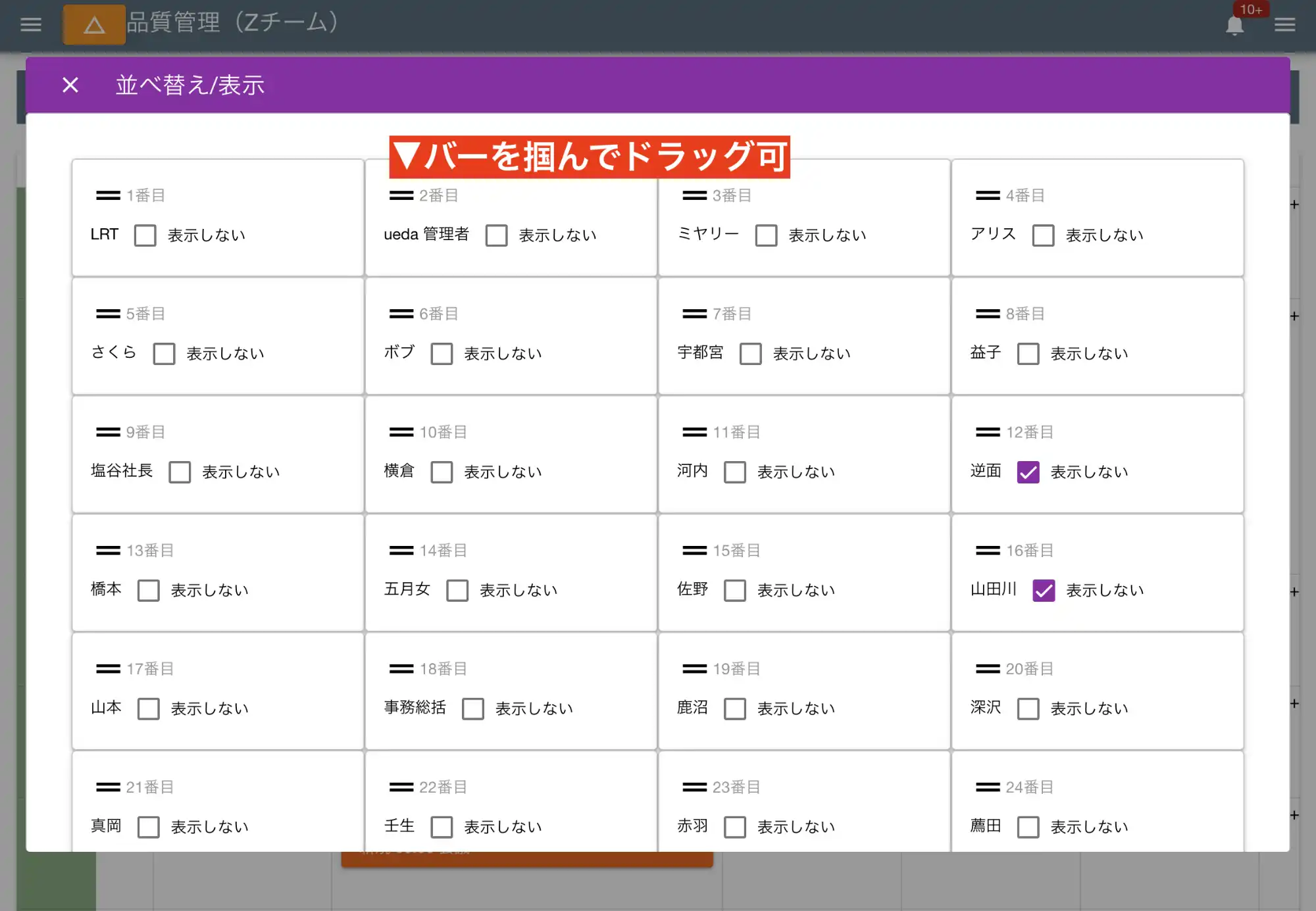Viewport: 1316px width, 911px height.
Task: Check the hide box for ボブ
Action: coord(442,354)
